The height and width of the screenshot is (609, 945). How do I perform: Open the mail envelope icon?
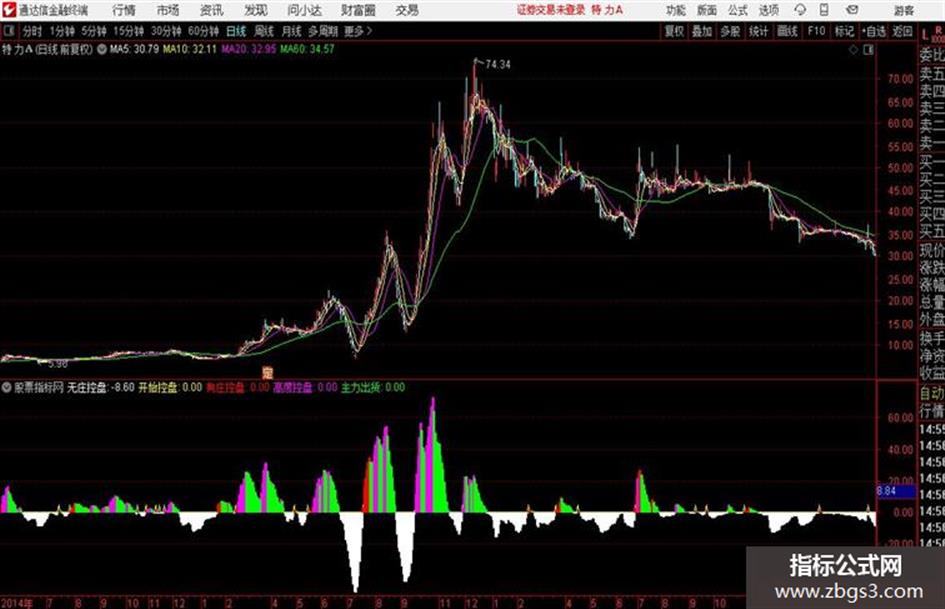click(852, 10)
